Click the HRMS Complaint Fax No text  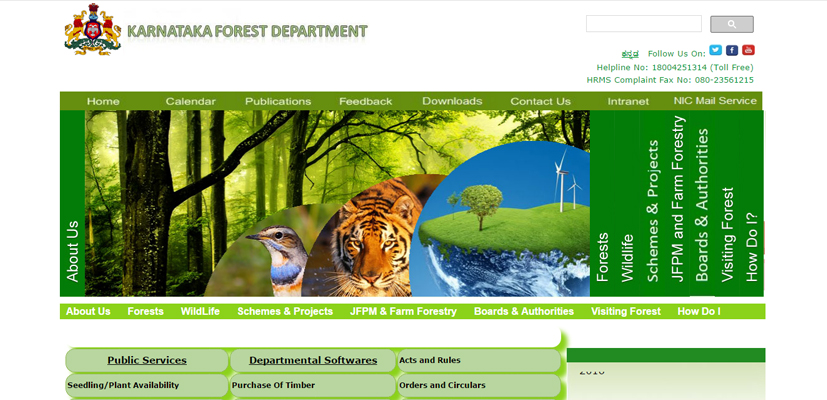click(670, 80)
